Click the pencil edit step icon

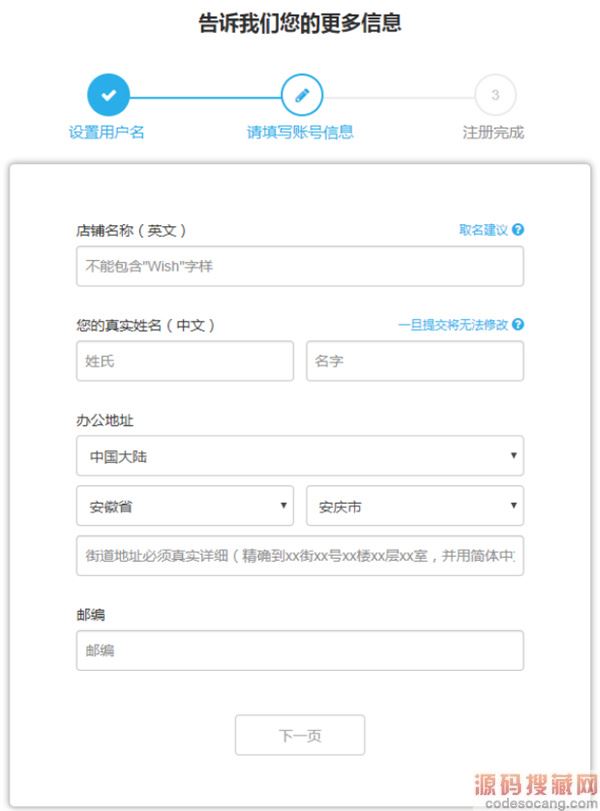(302, 95)
